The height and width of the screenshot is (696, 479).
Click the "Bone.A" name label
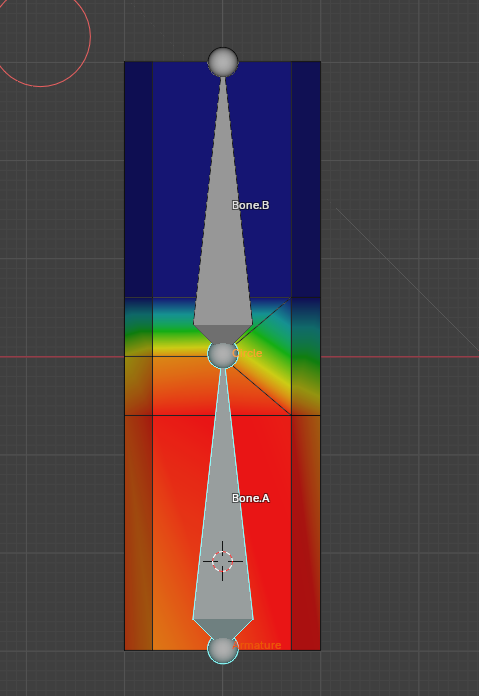pyautogui.click(x=250, y=498)
